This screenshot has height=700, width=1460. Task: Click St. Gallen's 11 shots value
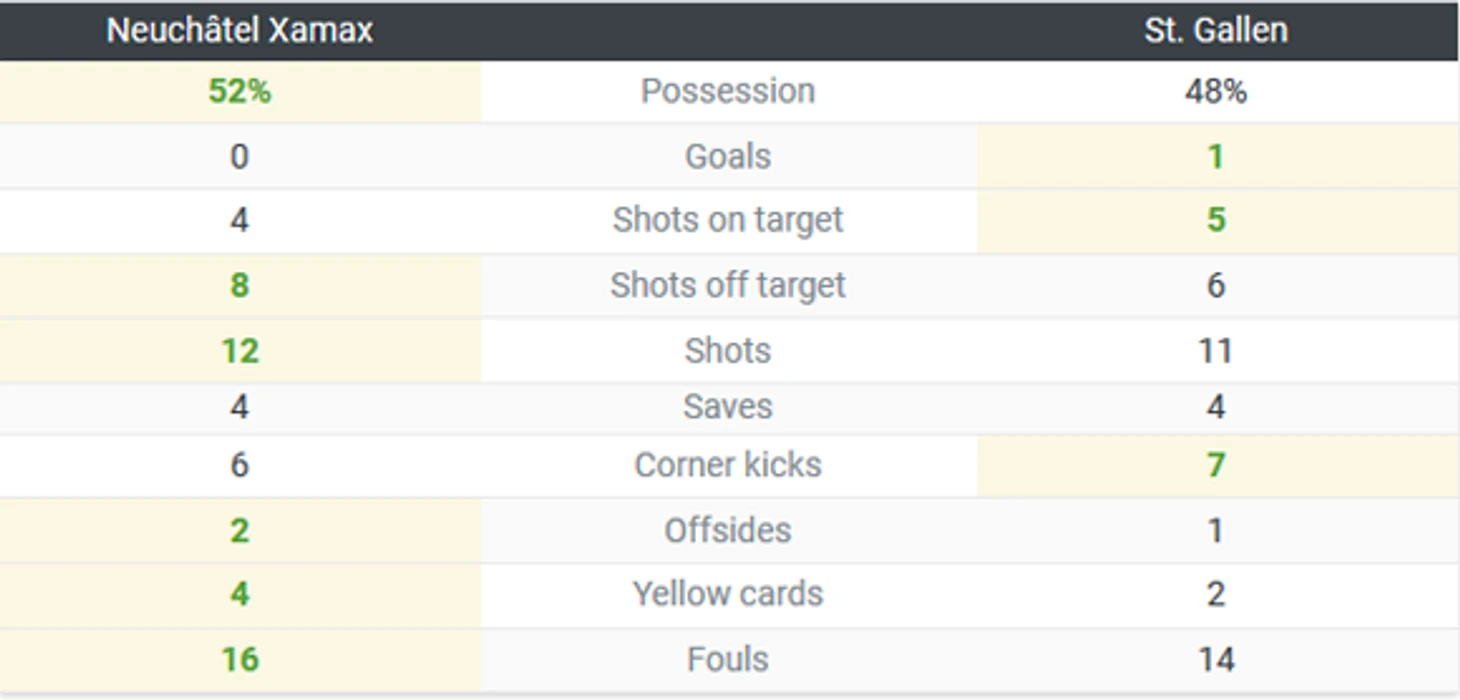[x=1216, y=351]
